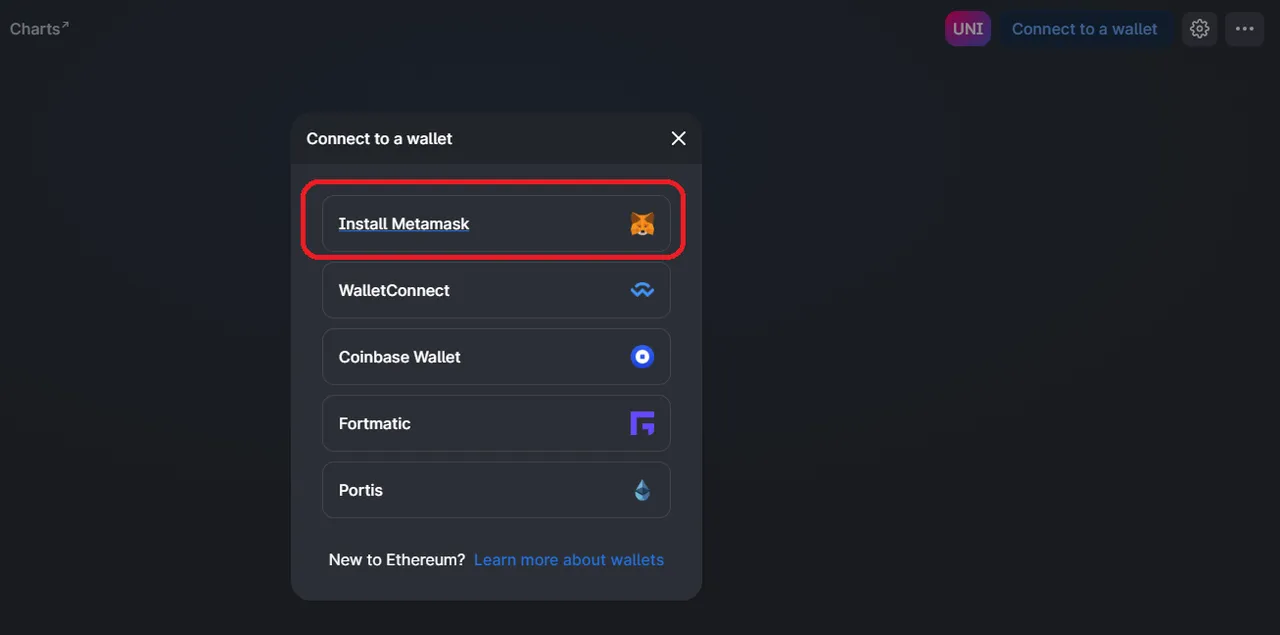Click the 'New to Ethereum?' text

[x=397, y=560]
